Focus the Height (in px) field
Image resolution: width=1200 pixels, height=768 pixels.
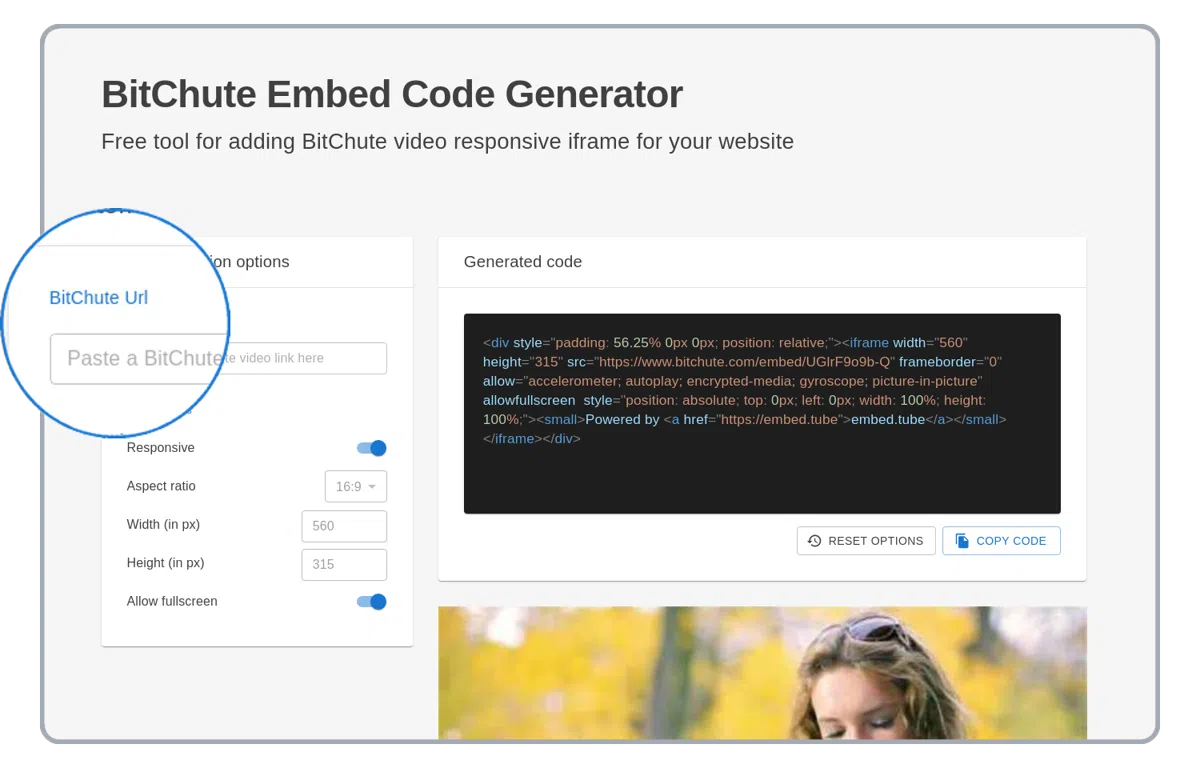344,564
